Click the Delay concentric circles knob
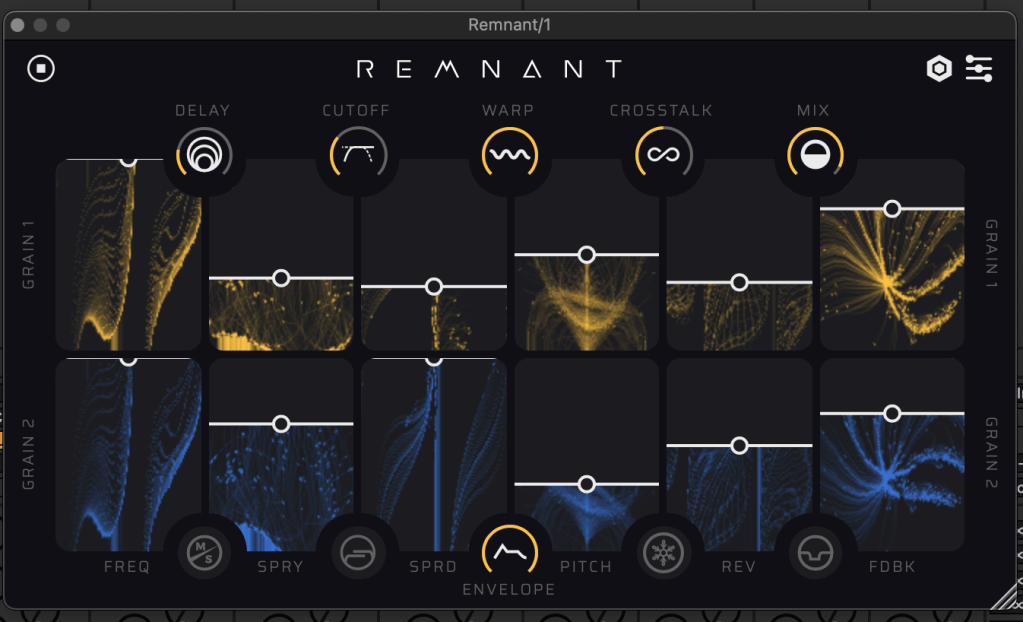The height and width of the screenshot is (622, 1023). coord(204,155)
